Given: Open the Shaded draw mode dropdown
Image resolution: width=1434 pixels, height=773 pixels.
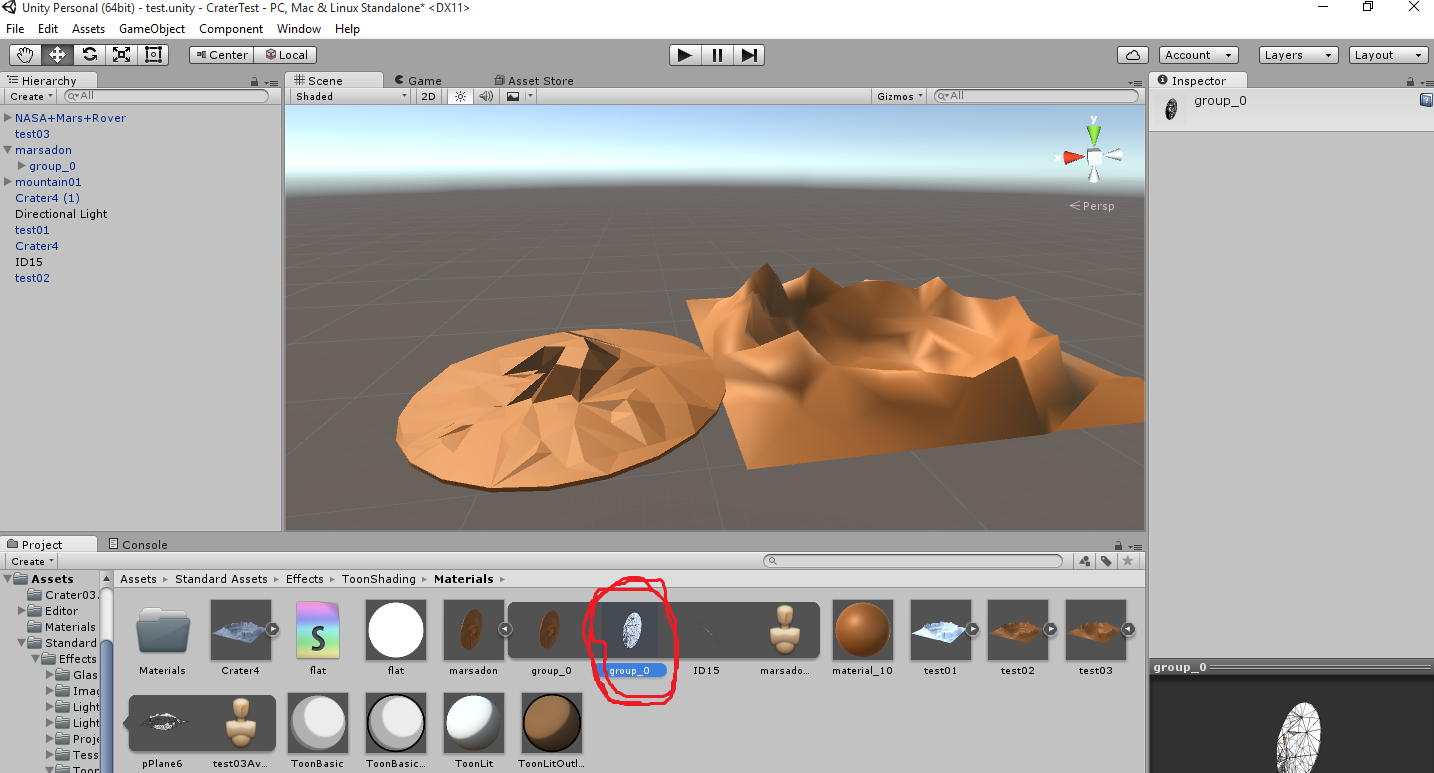Looking at the screenshot, I should (x=350, y=96).
